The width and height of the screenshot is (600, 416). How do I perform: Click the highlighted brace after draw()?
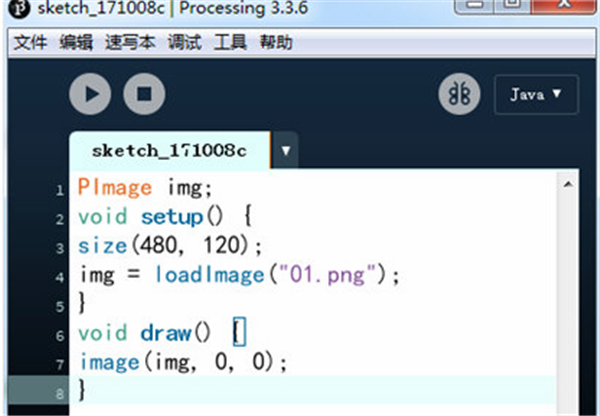240,332
